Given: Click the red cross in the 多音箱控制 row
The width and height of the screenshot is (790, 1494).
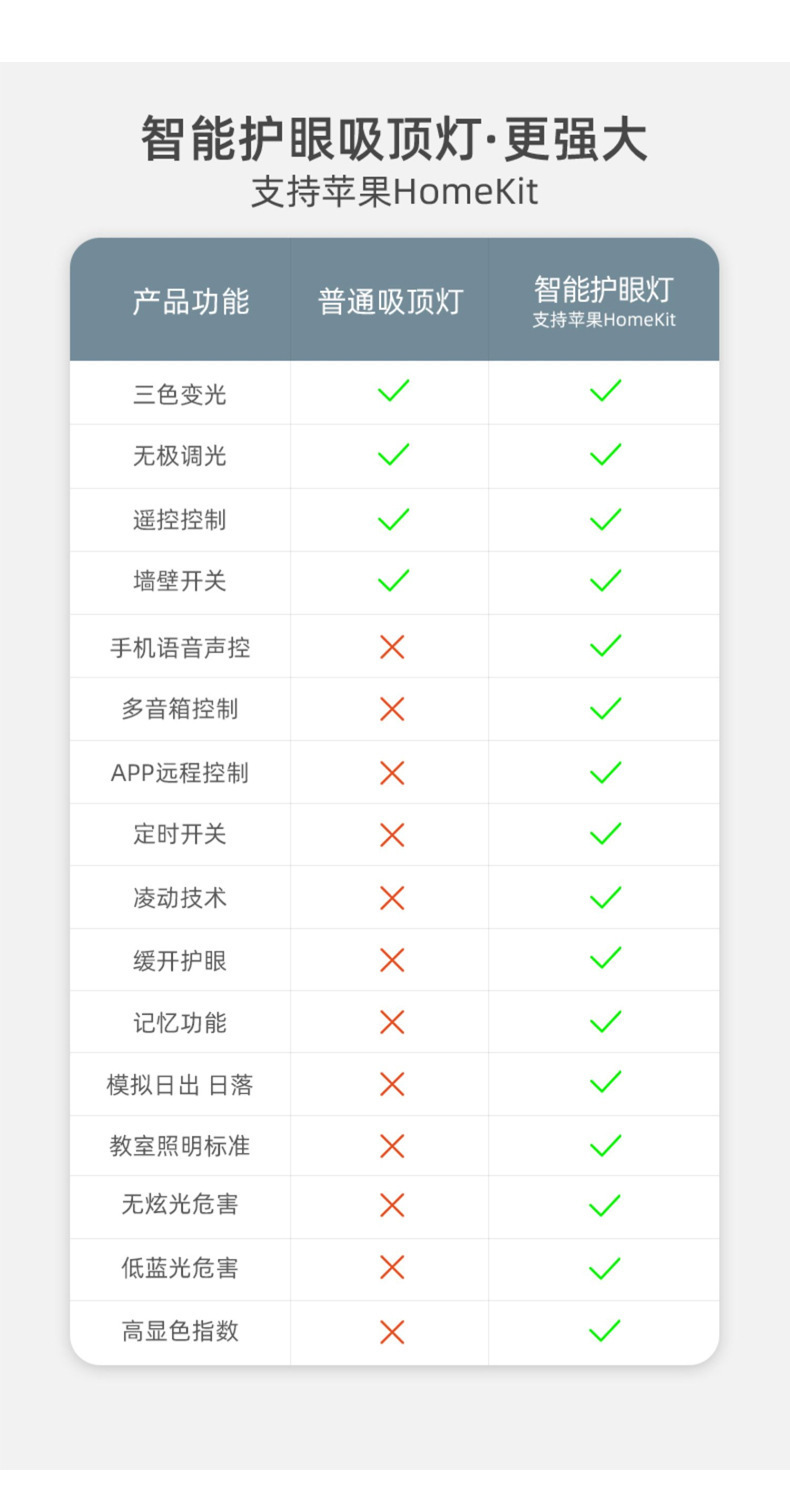Looking at the screenshot, I should [392, 709].
